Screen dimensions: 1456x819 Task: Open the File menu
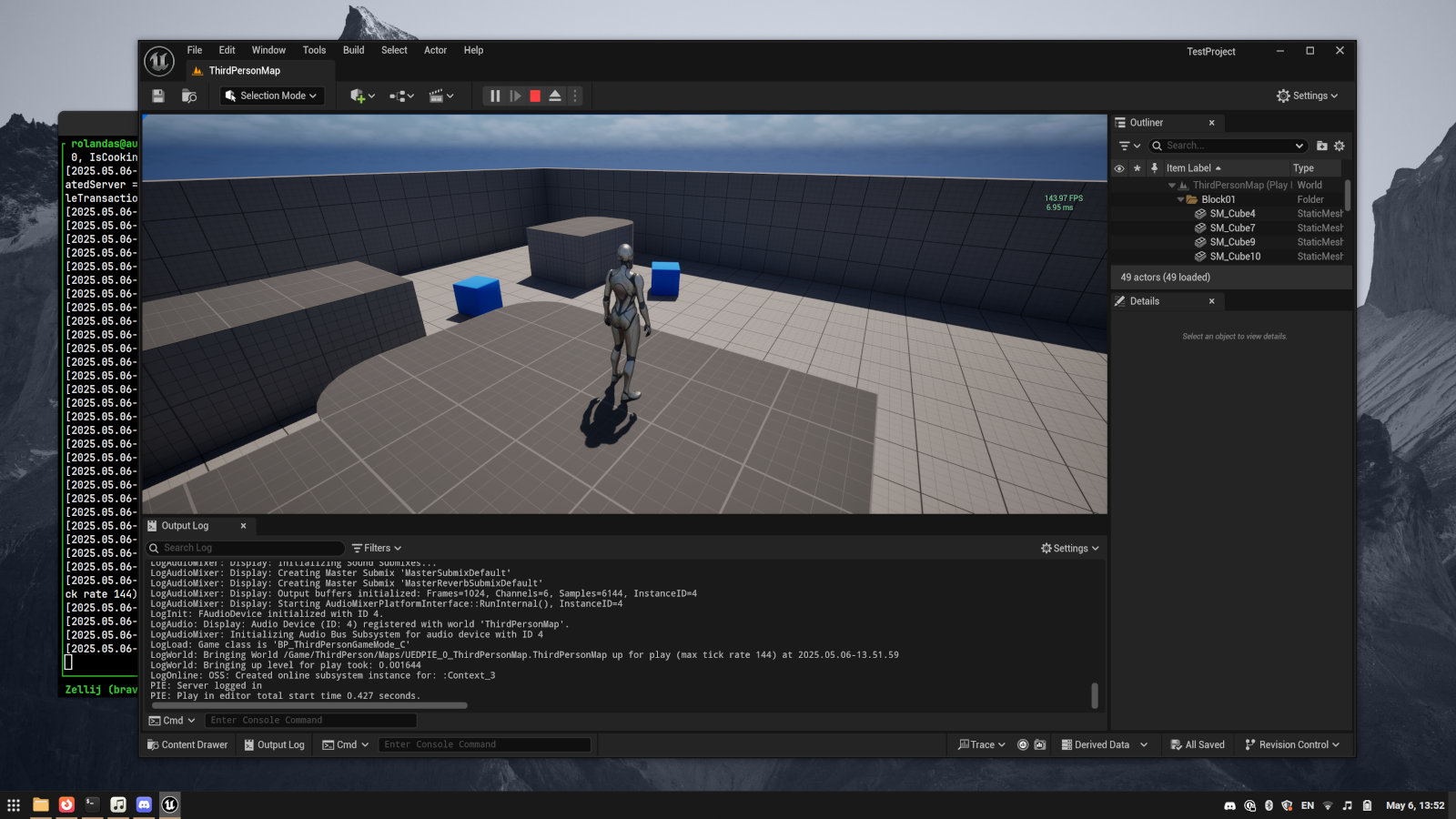coord(195,50)
